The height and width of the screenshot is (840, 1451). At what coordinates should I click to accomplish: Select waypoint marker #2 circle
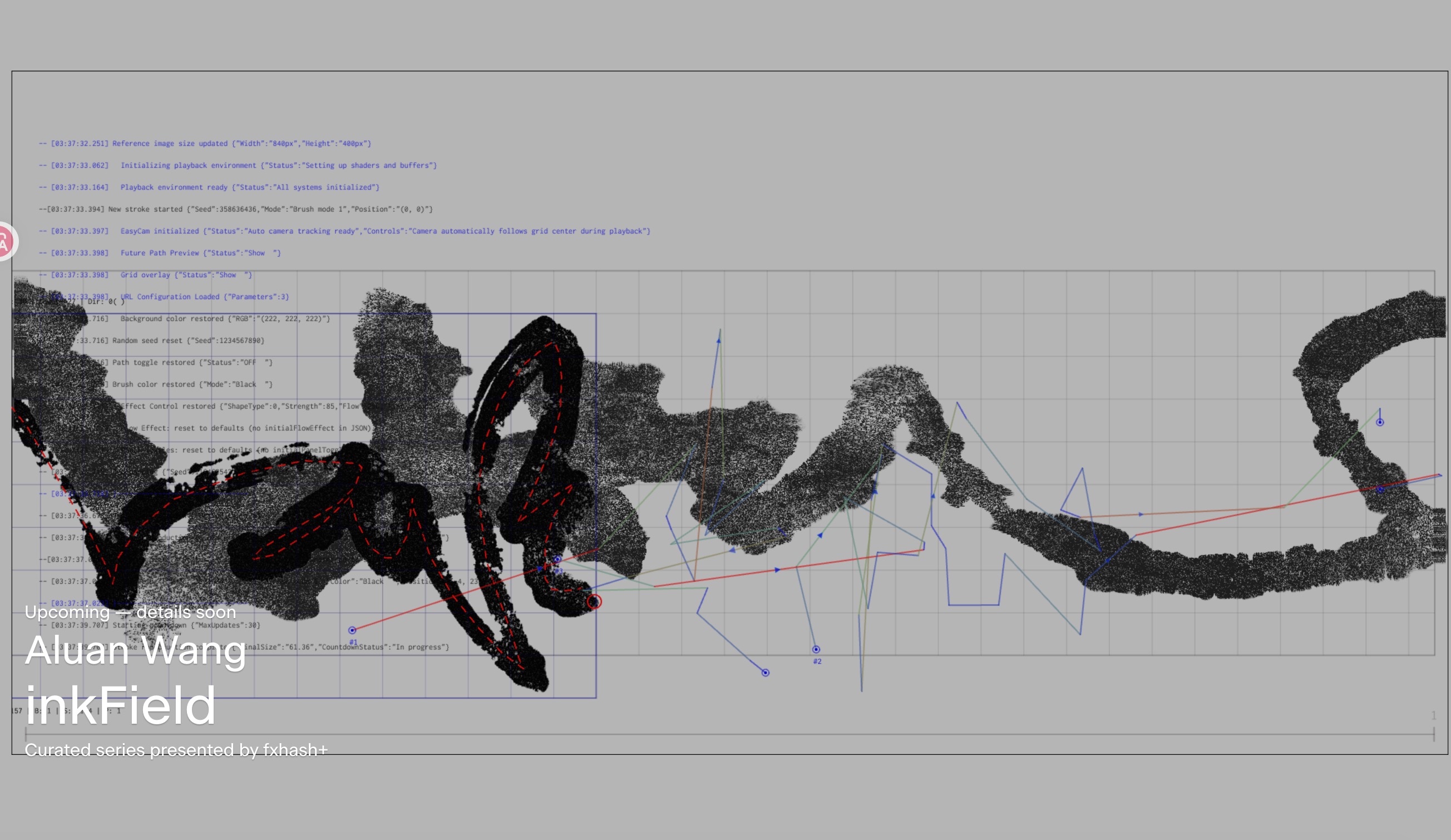click(x=816, y=649)
